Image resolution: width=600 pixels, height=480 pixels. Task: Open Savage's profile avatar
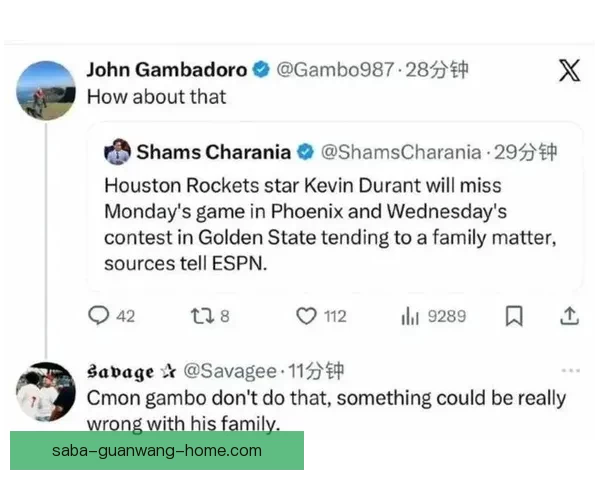point(46,392)
